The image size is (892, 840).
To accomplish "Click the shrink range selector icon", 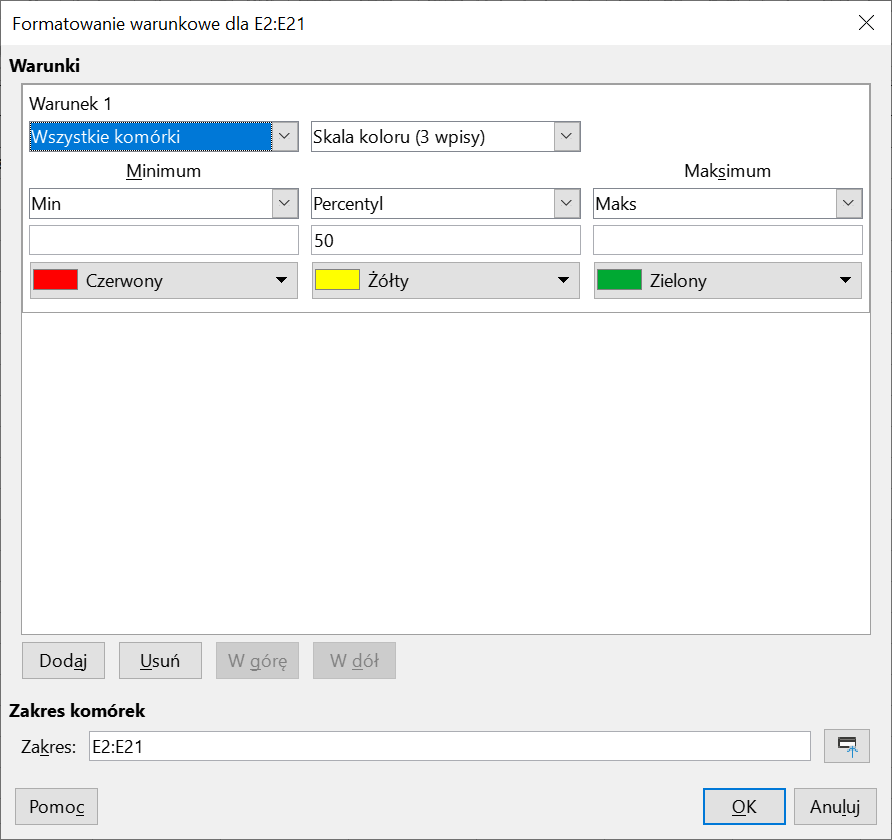I will (846, 746).
